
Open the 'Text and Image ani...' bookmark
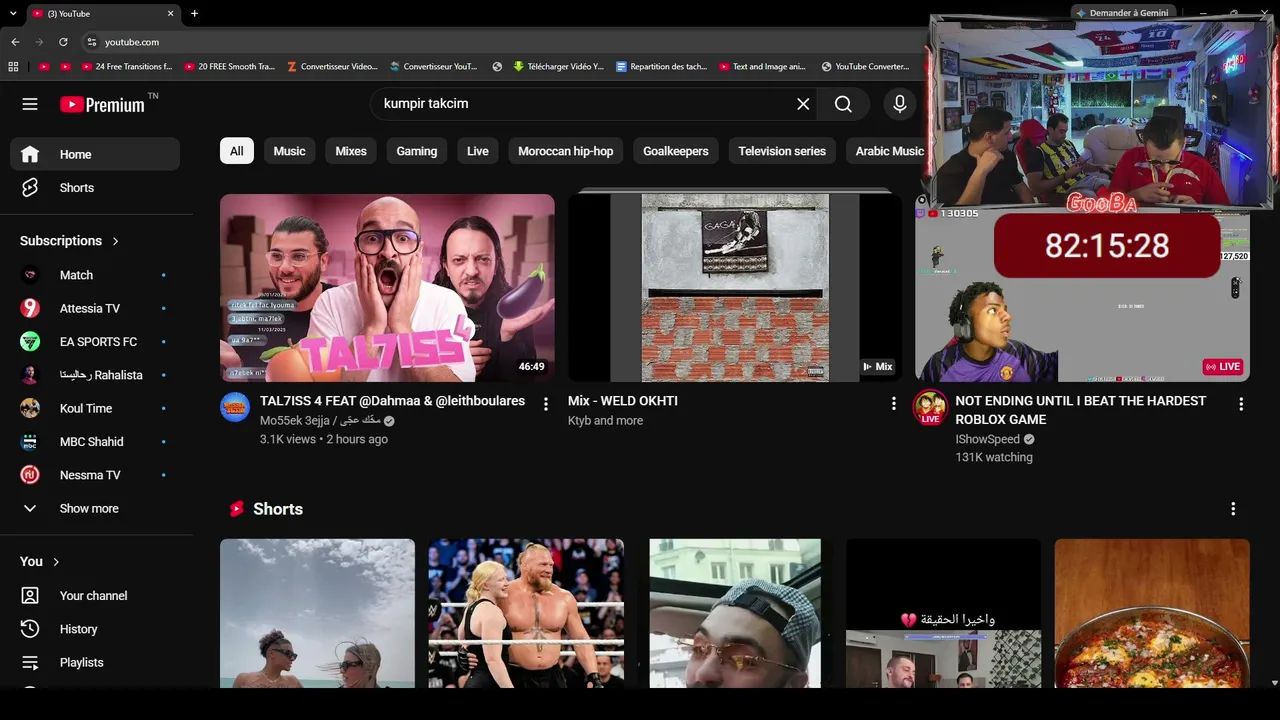pyautogui.click(x=762, y=67)
